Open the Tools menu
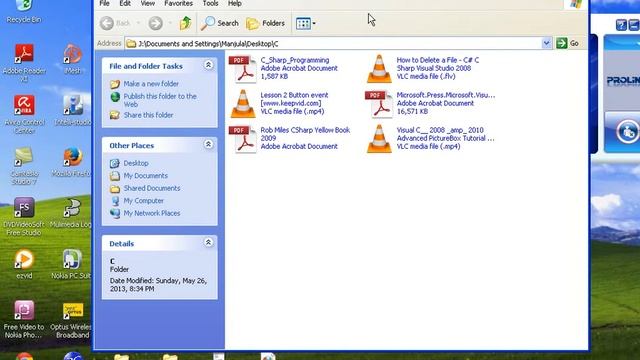This screenshot has height=360, width=640. click(210, 4)
